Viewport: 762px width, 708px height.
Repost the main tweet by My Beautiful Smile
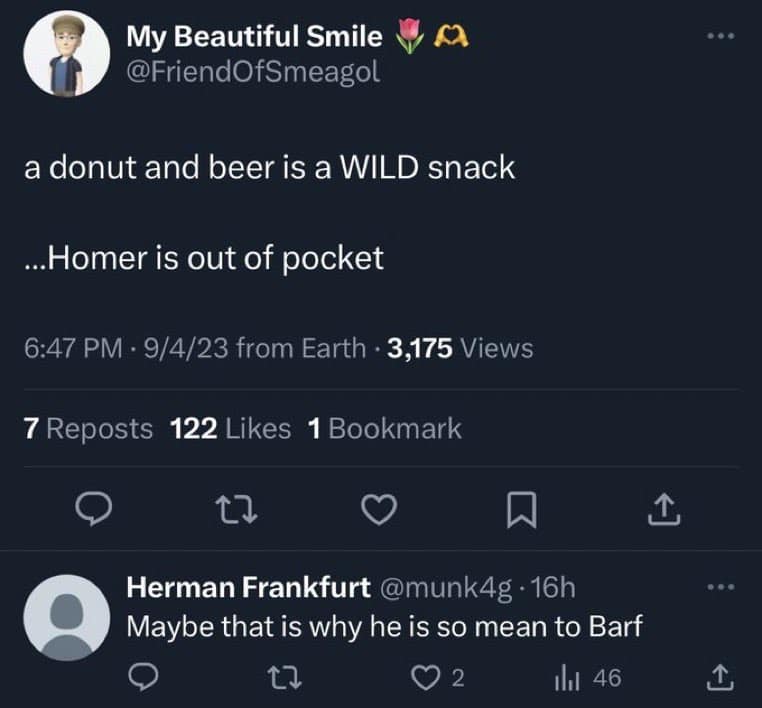coord(237,511)
